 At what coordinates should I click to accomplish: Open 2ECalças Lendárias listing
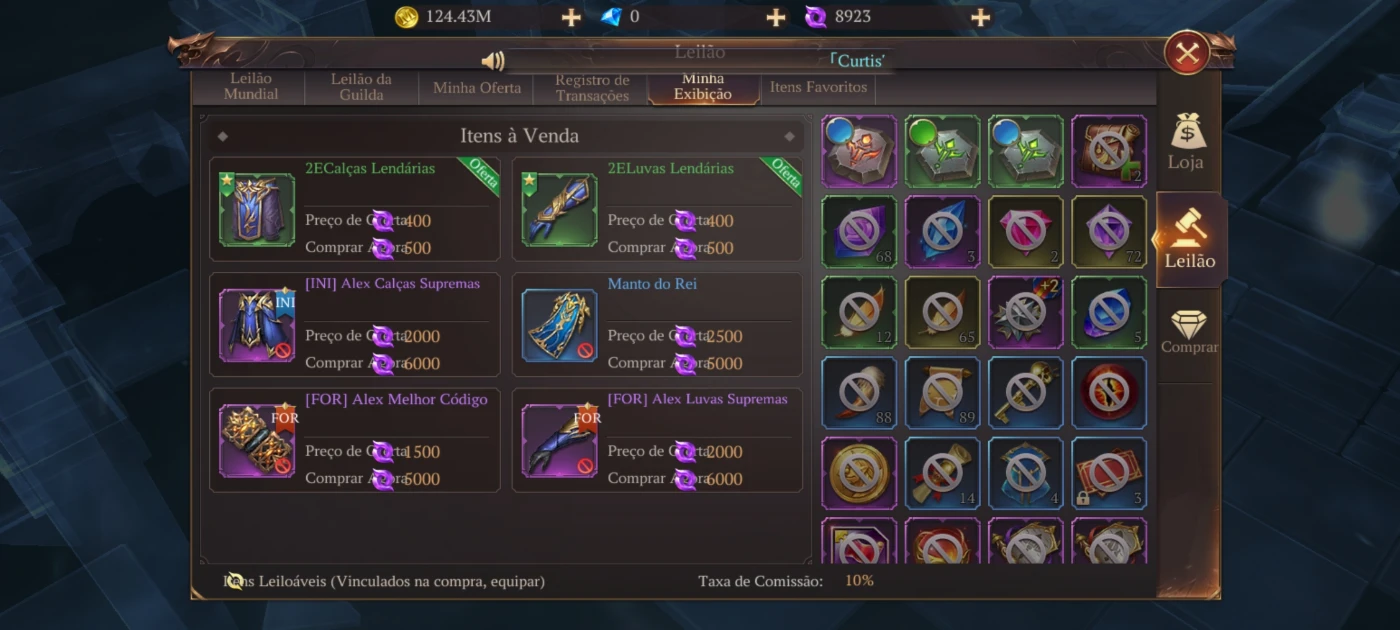pos(355,209)
